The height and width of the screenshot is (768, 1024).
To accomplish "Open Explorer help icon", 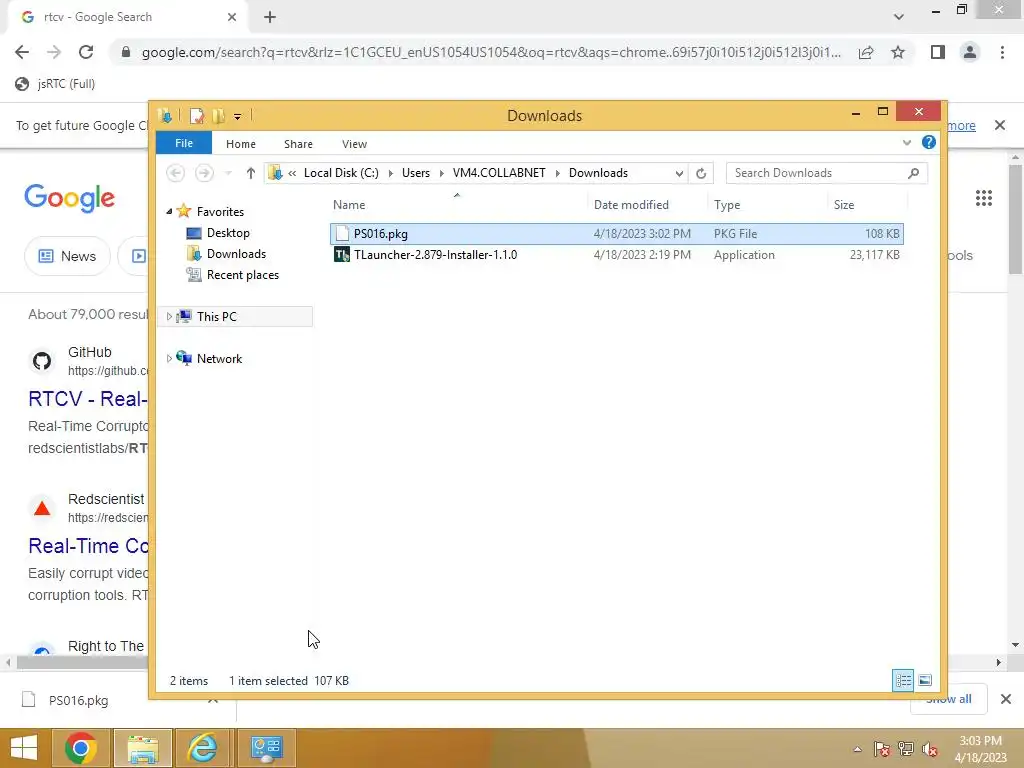I will coord(928,142).
